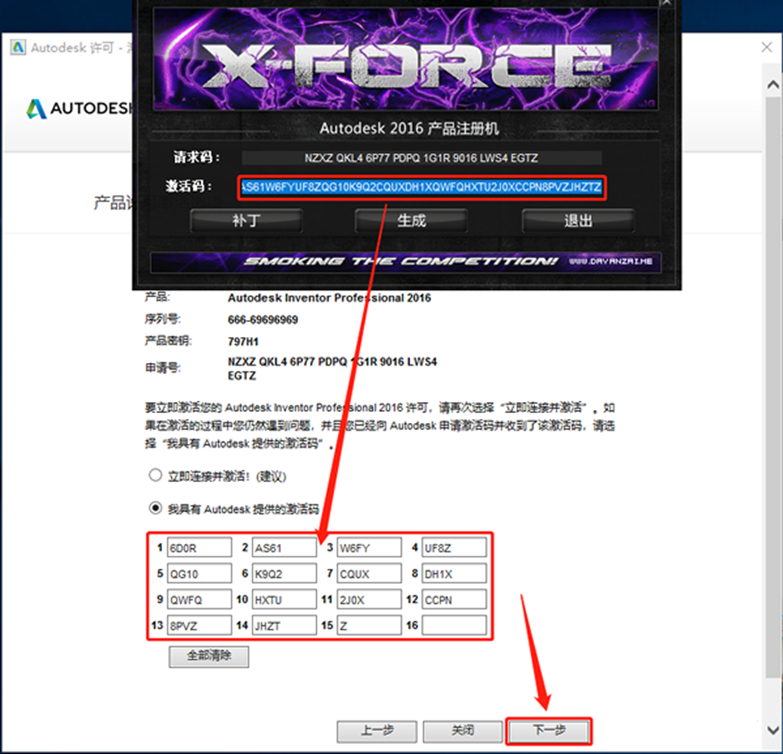The image size is (783, 754).
Task: Click the 补丁 button
Action: coord(246,220)
